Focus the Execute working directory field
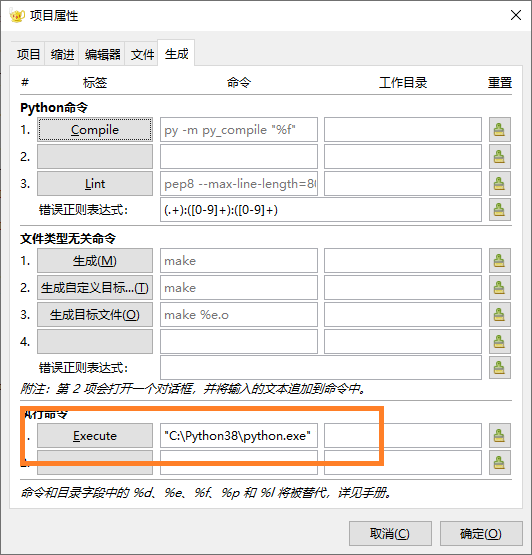The width and height of the screenshot is (532, 555). tap(403, 435)
